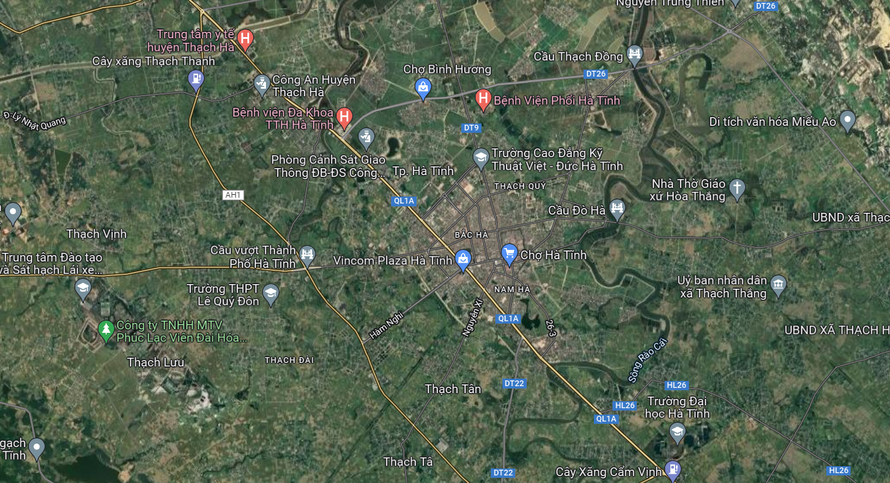Open the Trường Đại học Hà Tĩnh school marker
890x483 pixels.
(x=677, y=433)
